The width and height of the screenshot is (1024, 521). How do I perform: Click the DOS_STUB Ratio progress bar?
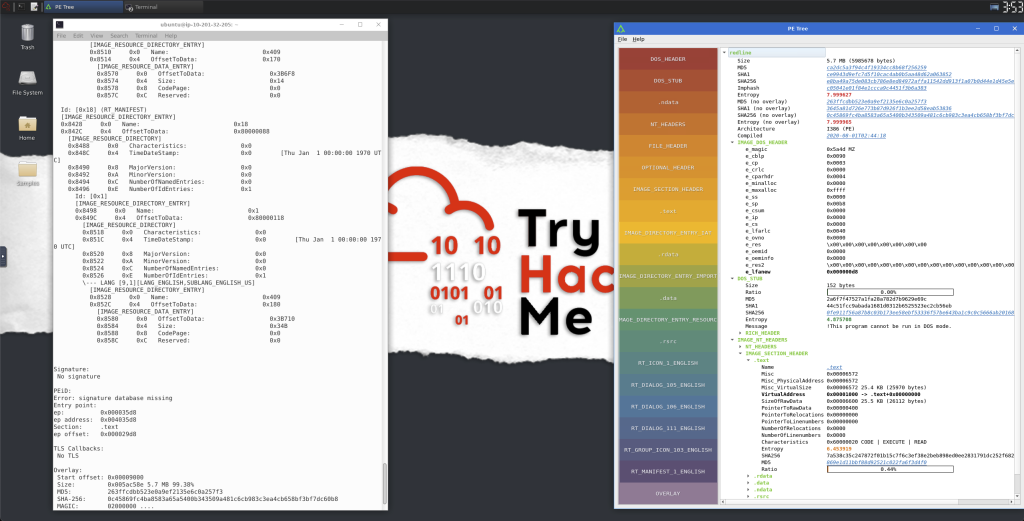[889, 292]
